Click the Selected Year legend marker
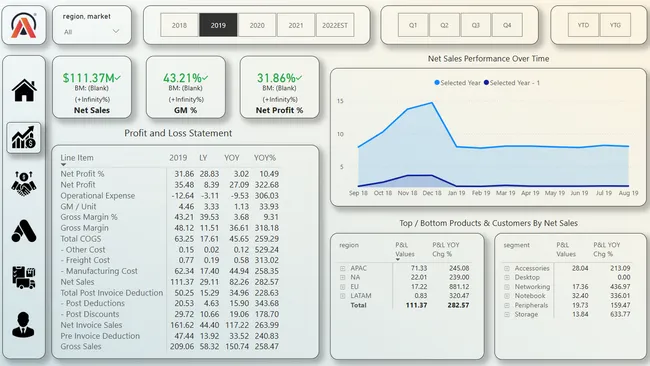 point(437,83)
